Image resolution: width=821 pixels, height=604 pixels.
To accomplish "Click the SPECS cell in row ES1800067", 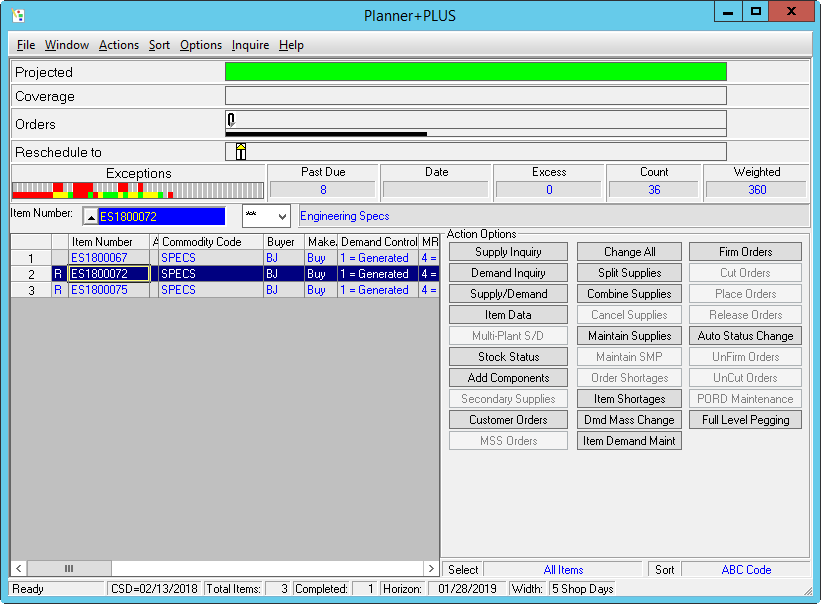I will [210, 258].
